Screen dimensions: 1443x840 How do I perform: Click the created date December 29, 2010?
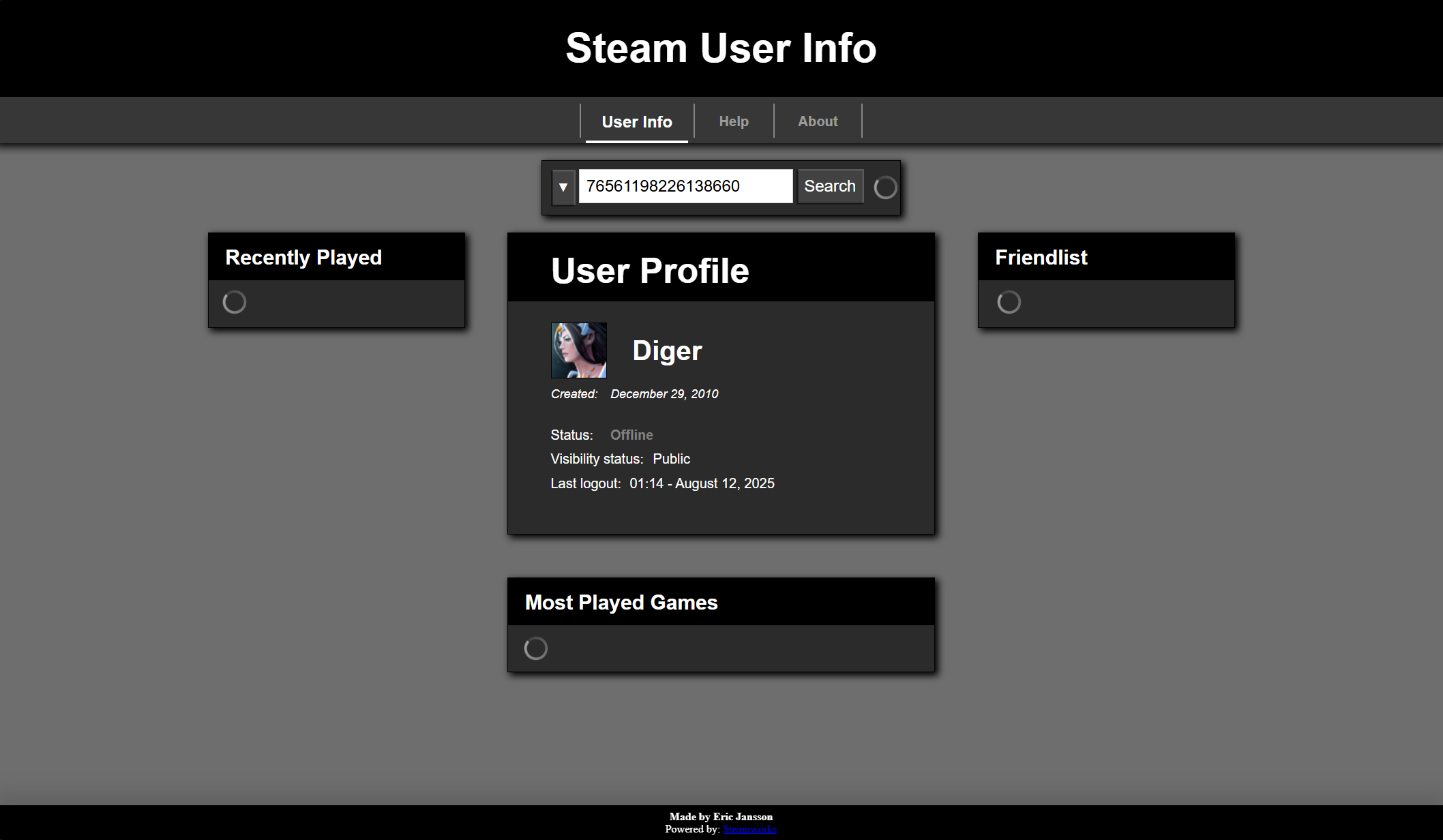(x=664, y=394)
